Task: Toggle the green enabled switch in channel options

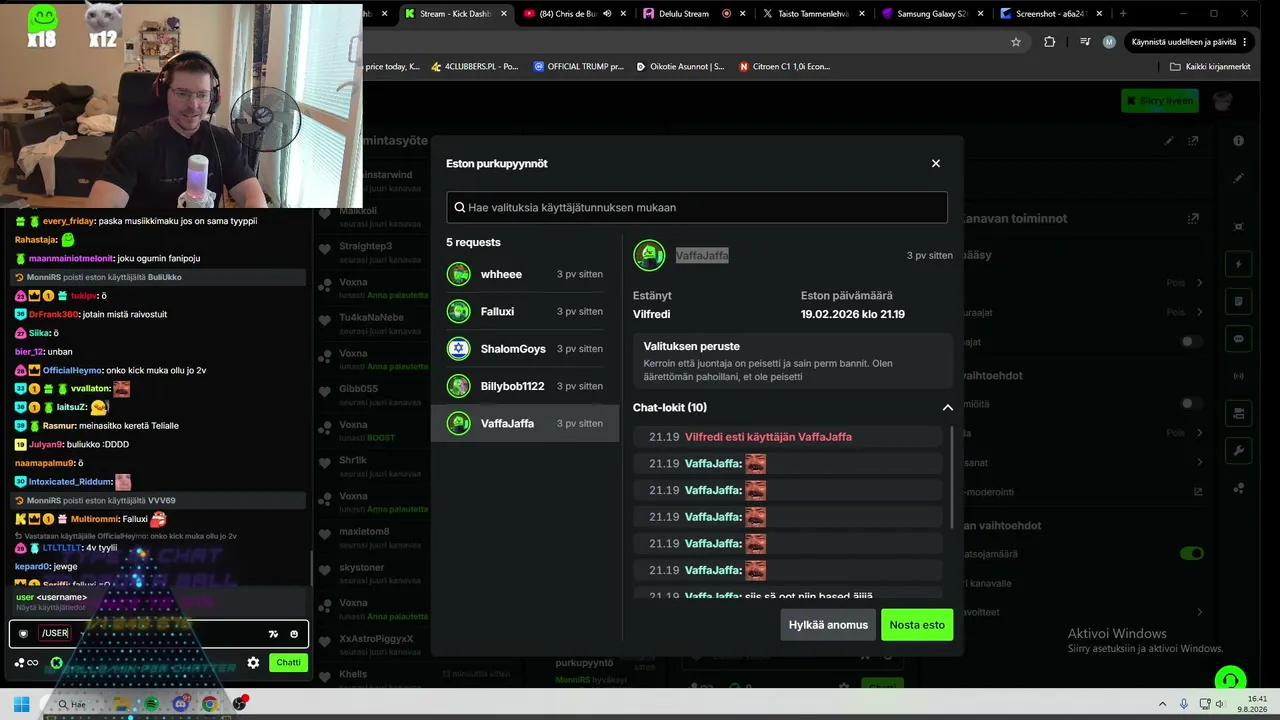Action: [x=1191, y=553]
